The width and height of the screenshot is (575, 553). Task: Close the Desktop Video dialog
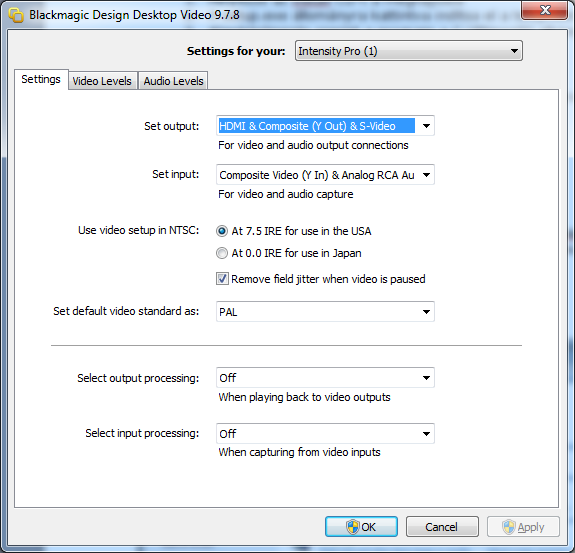(545, 10)
